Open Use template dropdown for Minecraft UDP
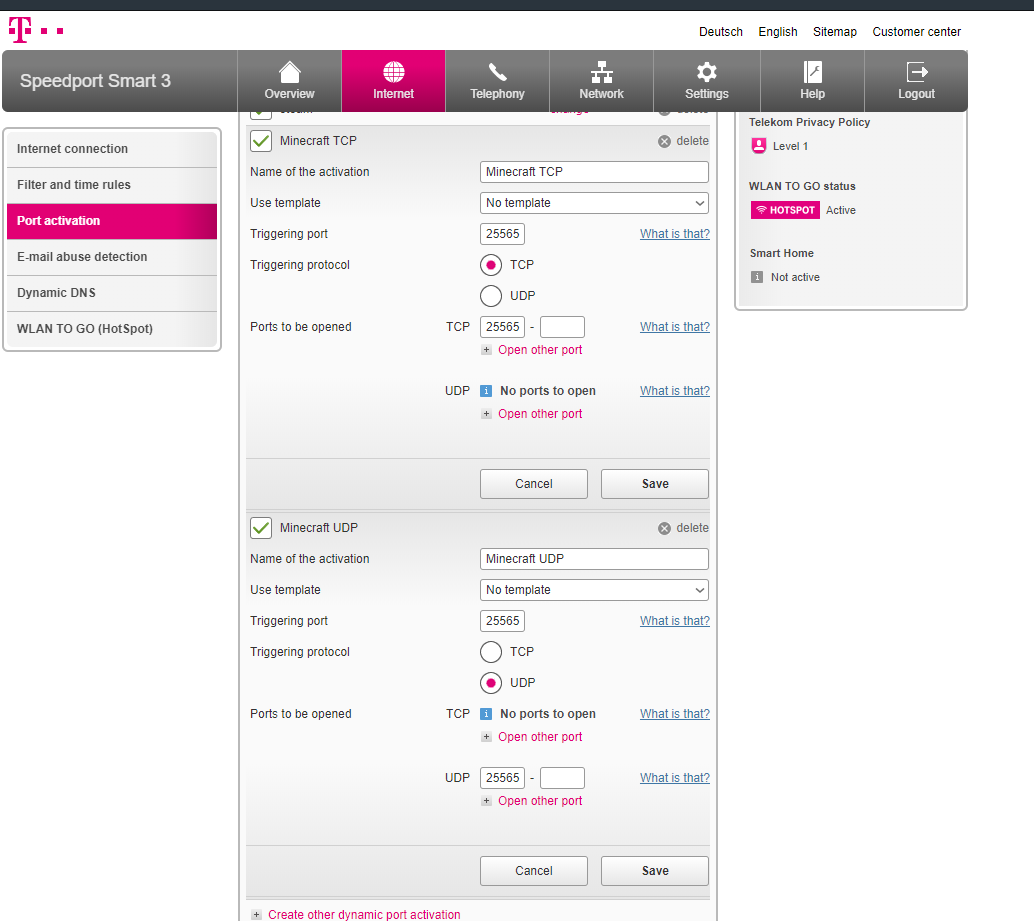 click(594, 590)
